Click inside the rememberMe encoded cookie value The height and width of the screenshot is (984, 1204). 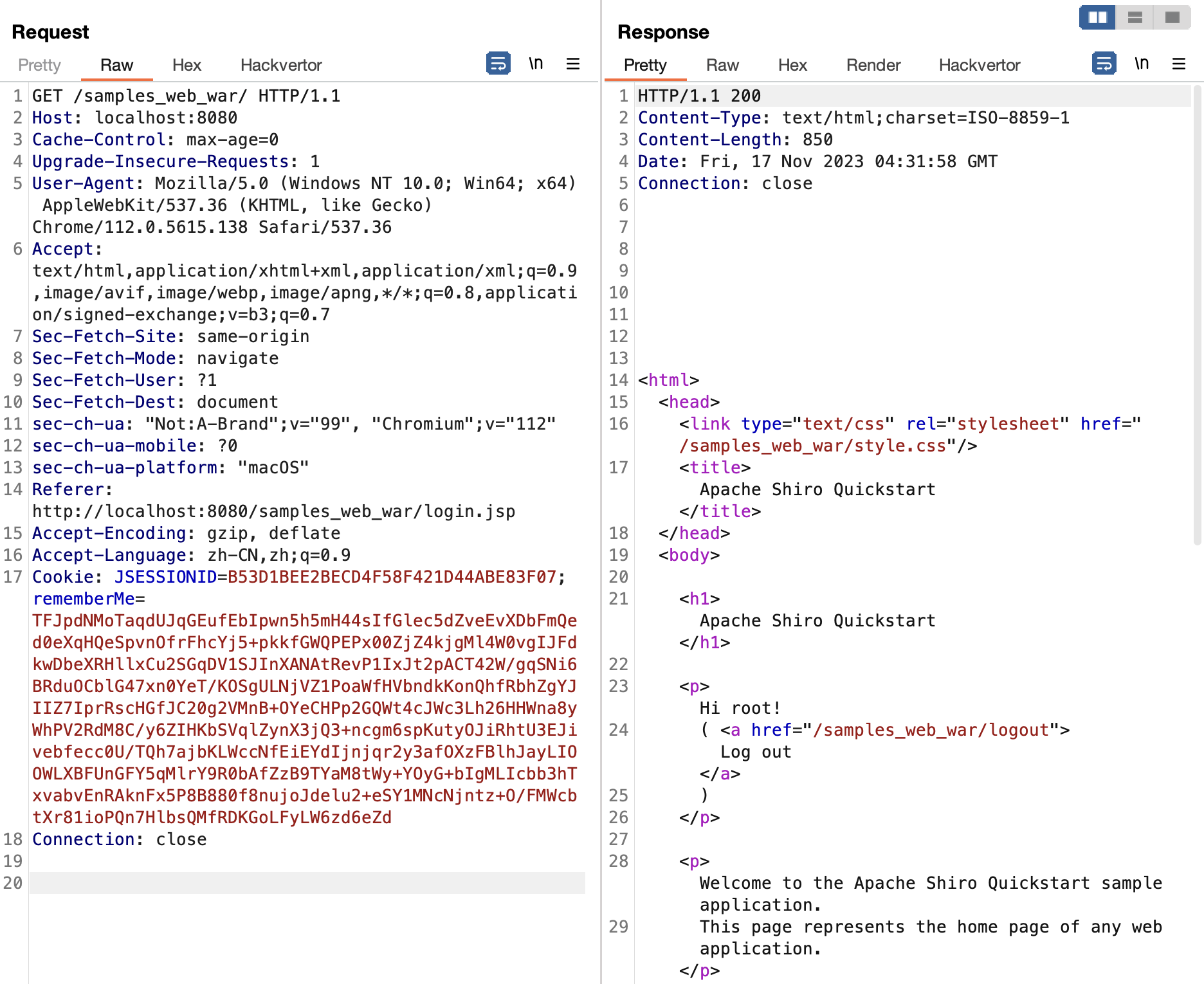pos(305,719)
